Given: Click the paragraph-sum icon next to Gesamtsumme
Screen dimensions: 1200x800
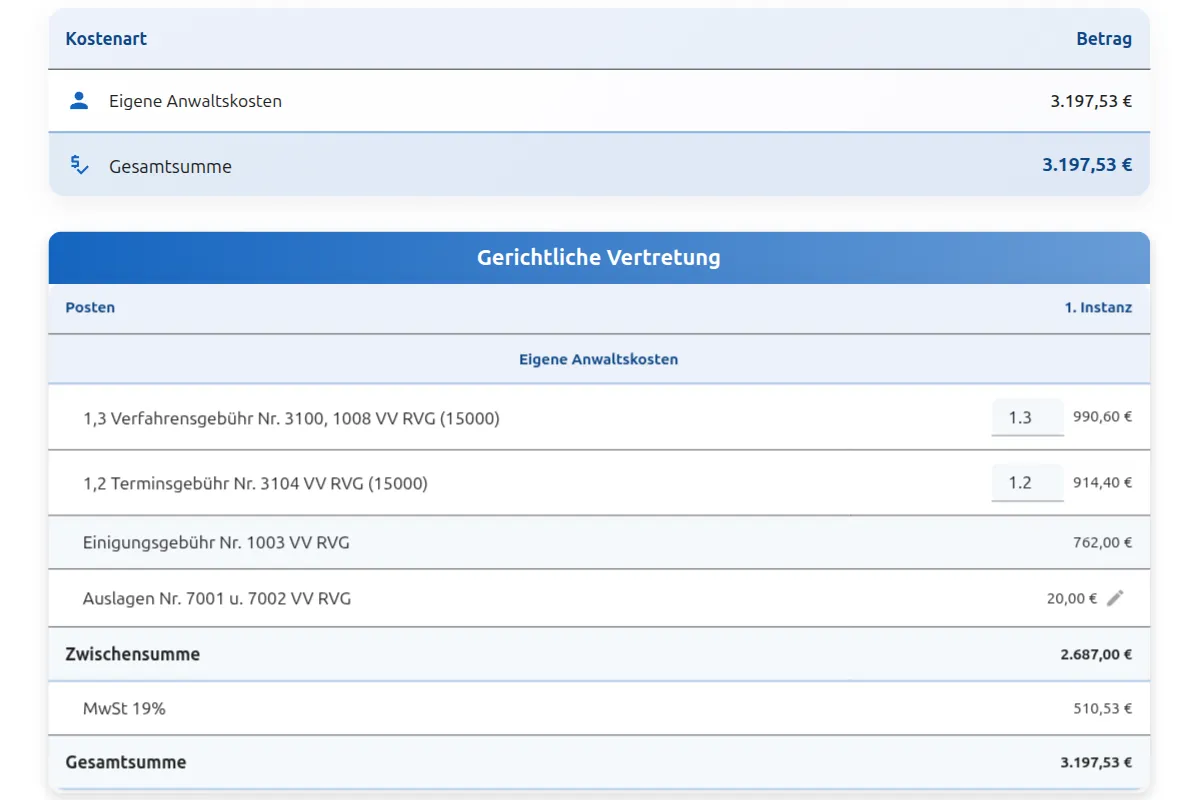Looking at the screenshot, I should 78,165.
